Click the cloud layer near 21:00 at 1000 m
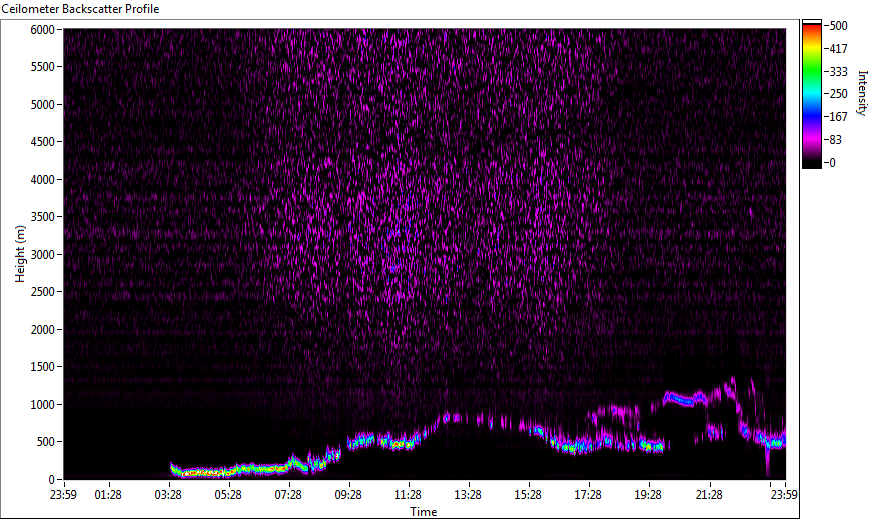 pos(688,398)
